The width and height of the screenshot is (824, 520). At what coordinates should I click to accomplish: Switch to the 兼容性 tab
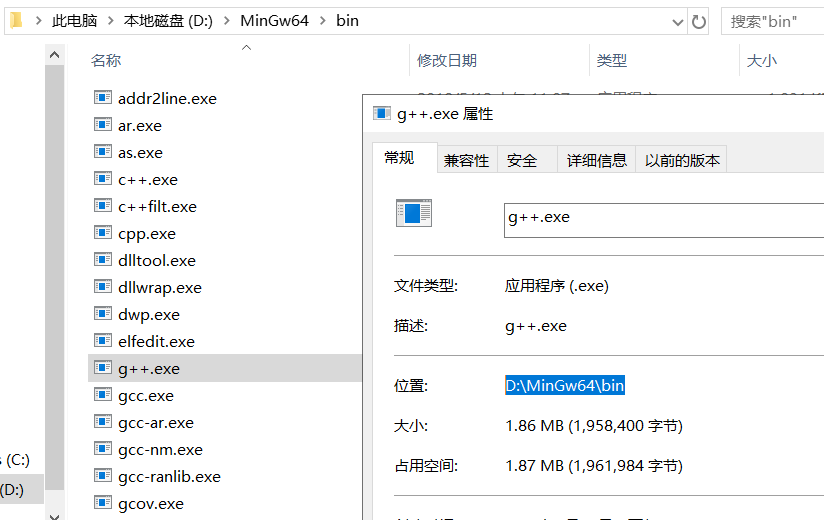(467, 160)
